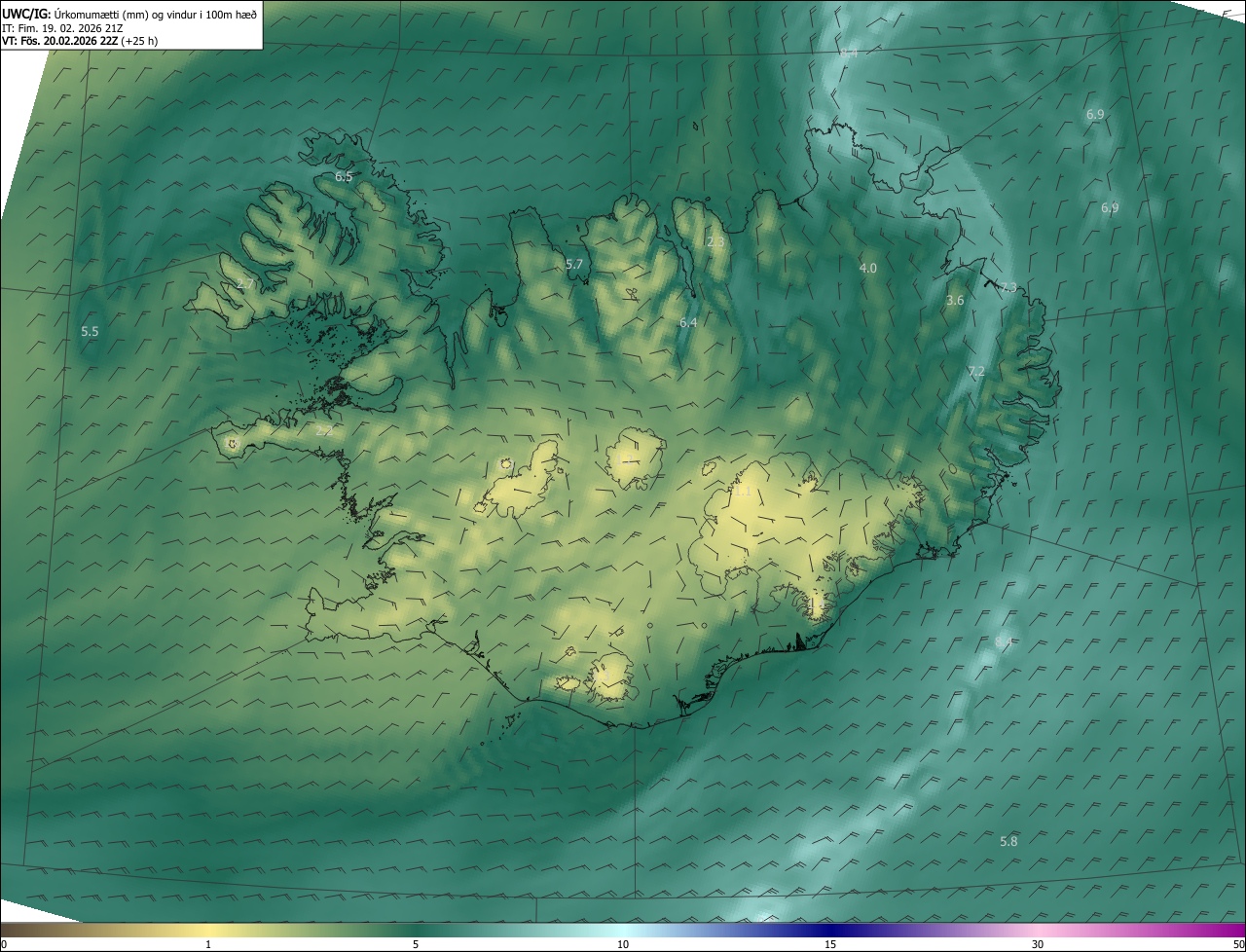Click the '10' tick label on the colour scale
The height and width of the screenshot is (952, 1246).
[x=623, y=944]
